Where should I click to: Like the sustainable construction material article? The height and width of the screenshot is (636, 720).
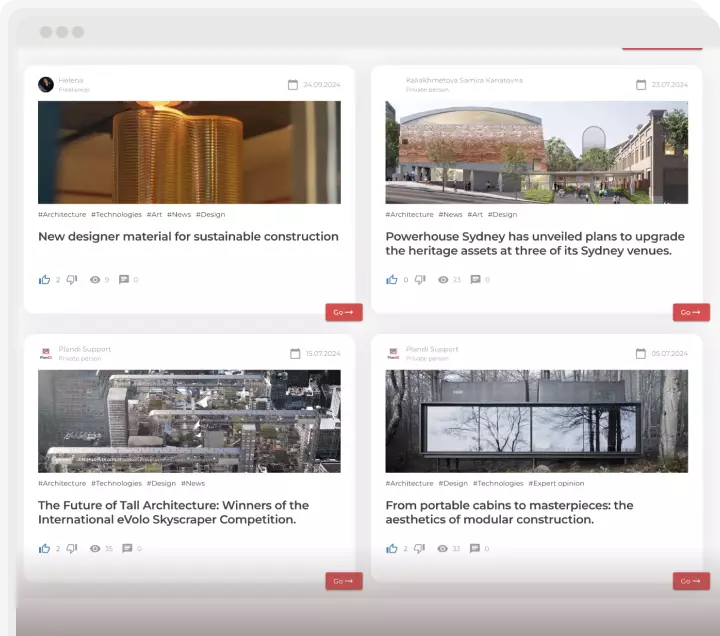[x=44, y=280]
